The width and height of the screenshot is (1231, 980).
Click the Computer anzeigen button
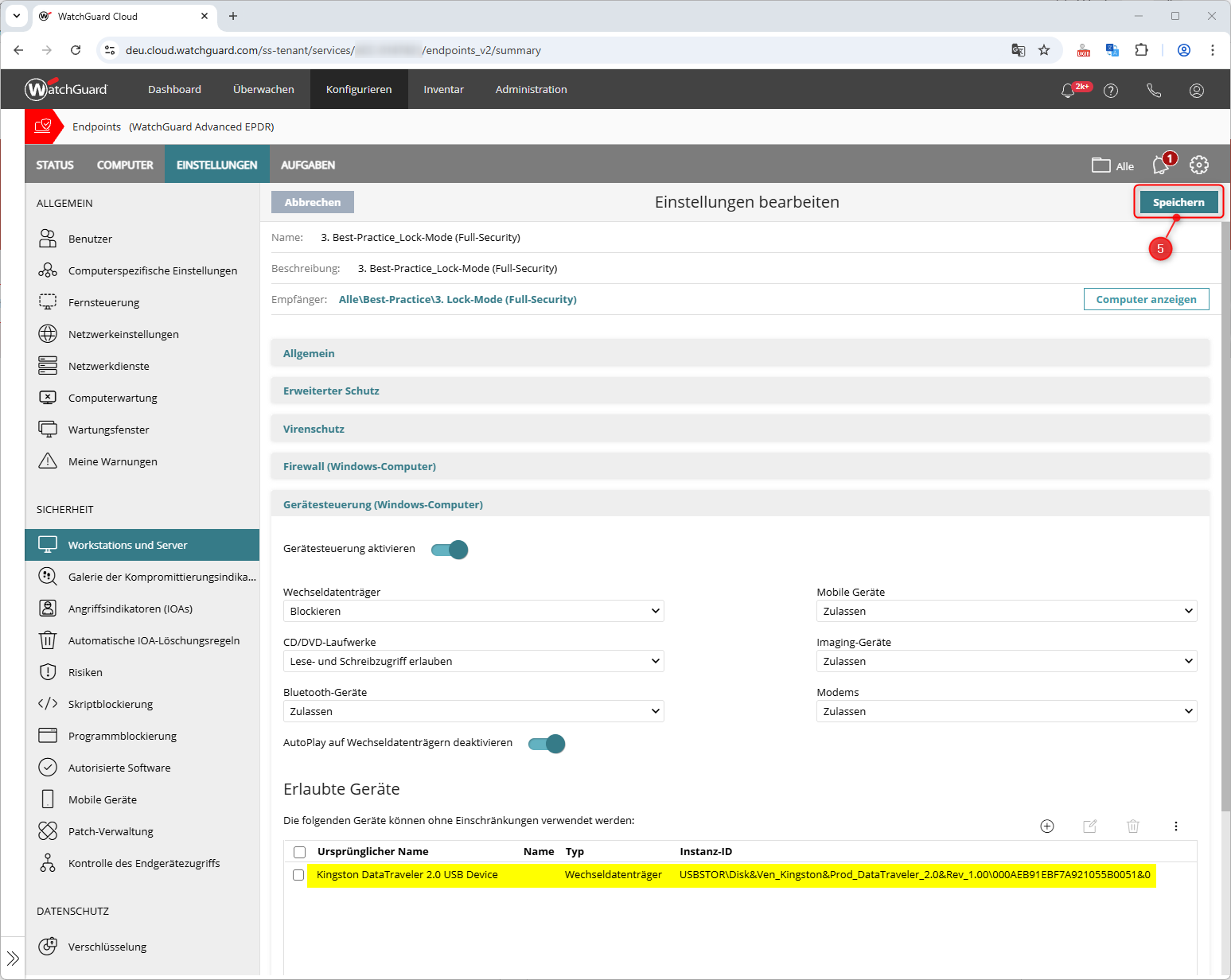click(x=1146, y=299)
